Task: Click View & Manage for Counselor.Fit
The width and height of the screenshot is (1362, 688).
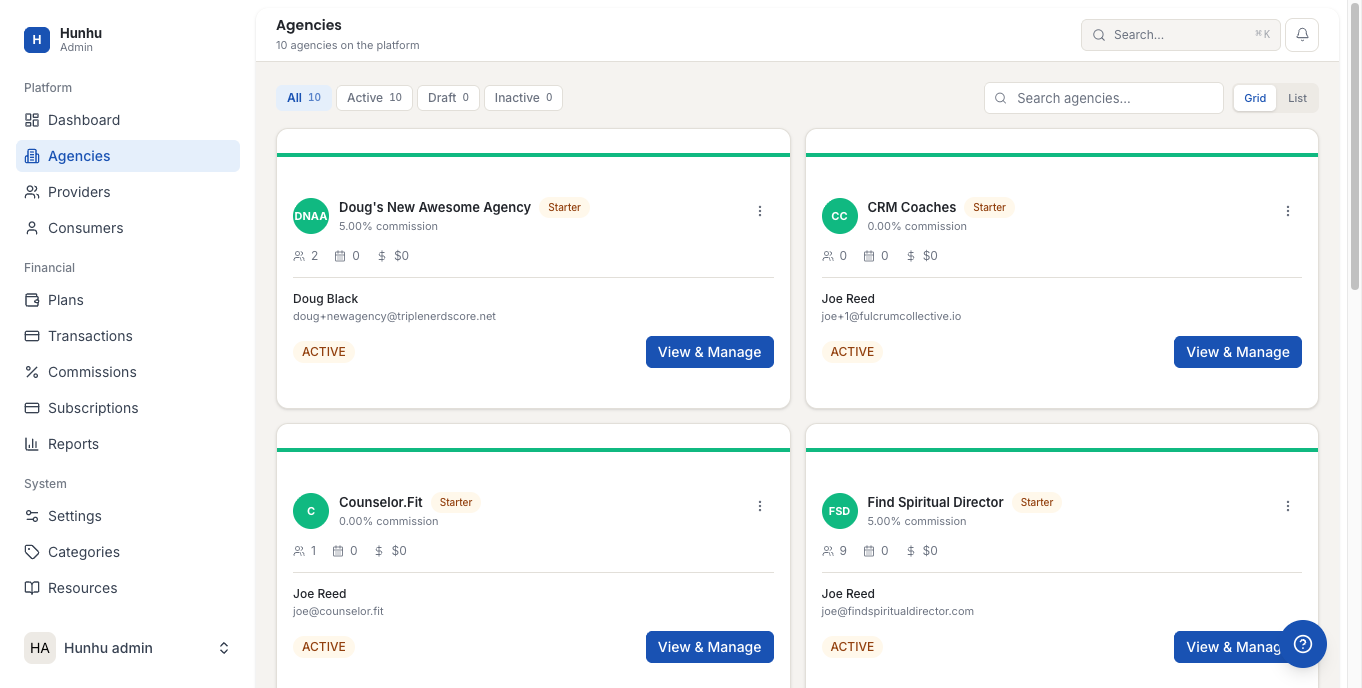Action: click(x=710, y=647)
